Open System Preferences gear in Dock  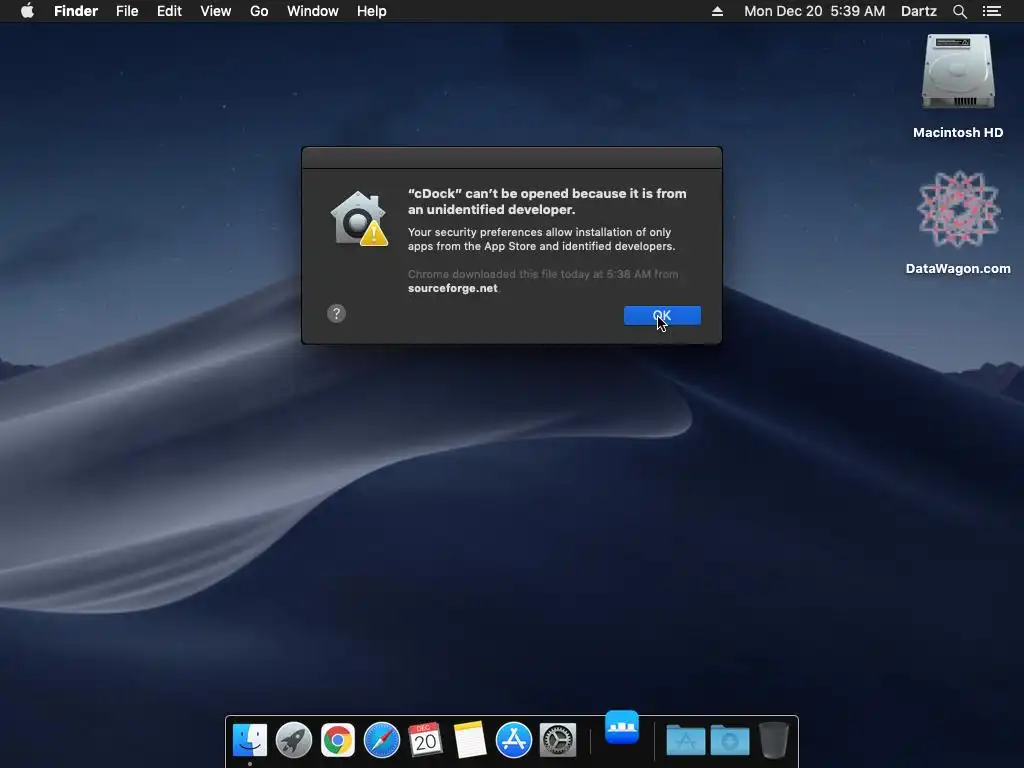pos(558,740)
